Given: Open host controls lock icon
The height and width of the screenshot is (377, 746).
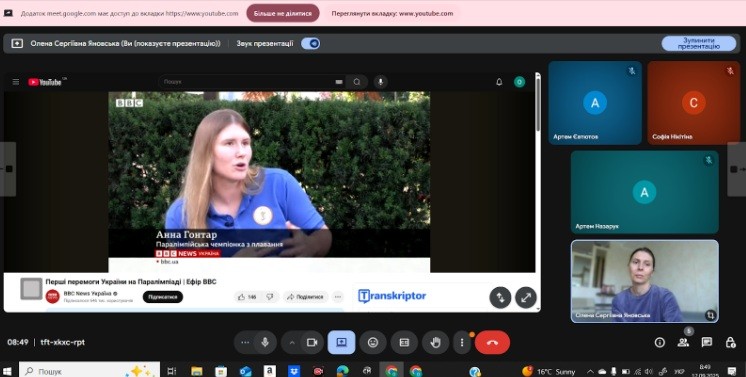Looking at the screenshot, I should 730,342.
